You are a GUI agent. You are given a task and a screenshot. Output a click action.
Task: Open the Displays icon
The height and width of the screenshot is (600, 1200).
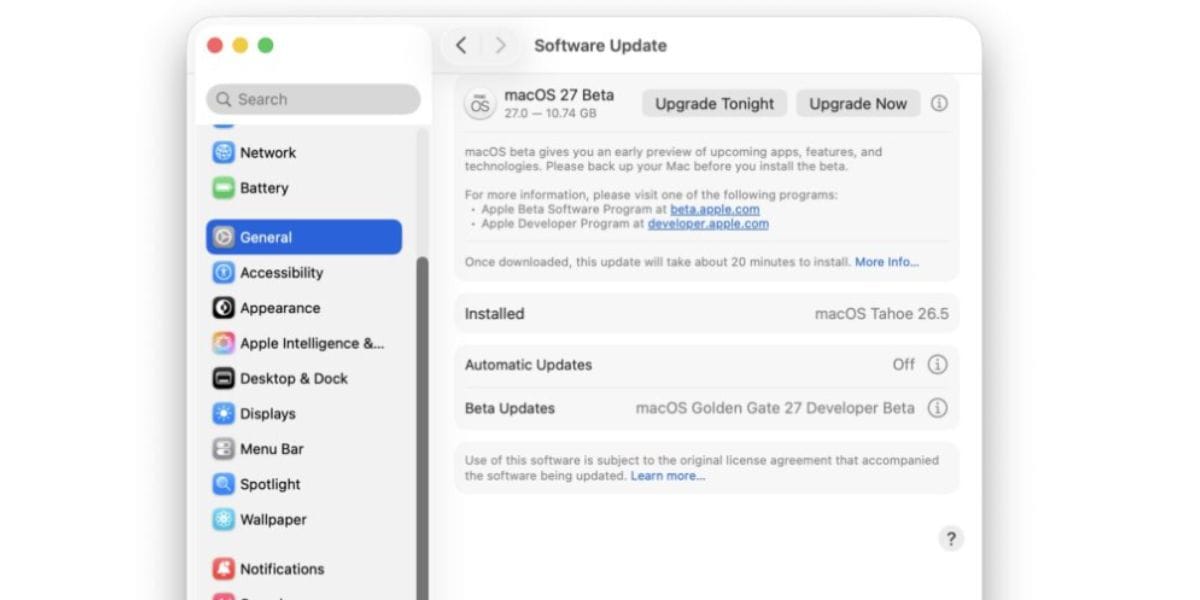pos(223,414)
